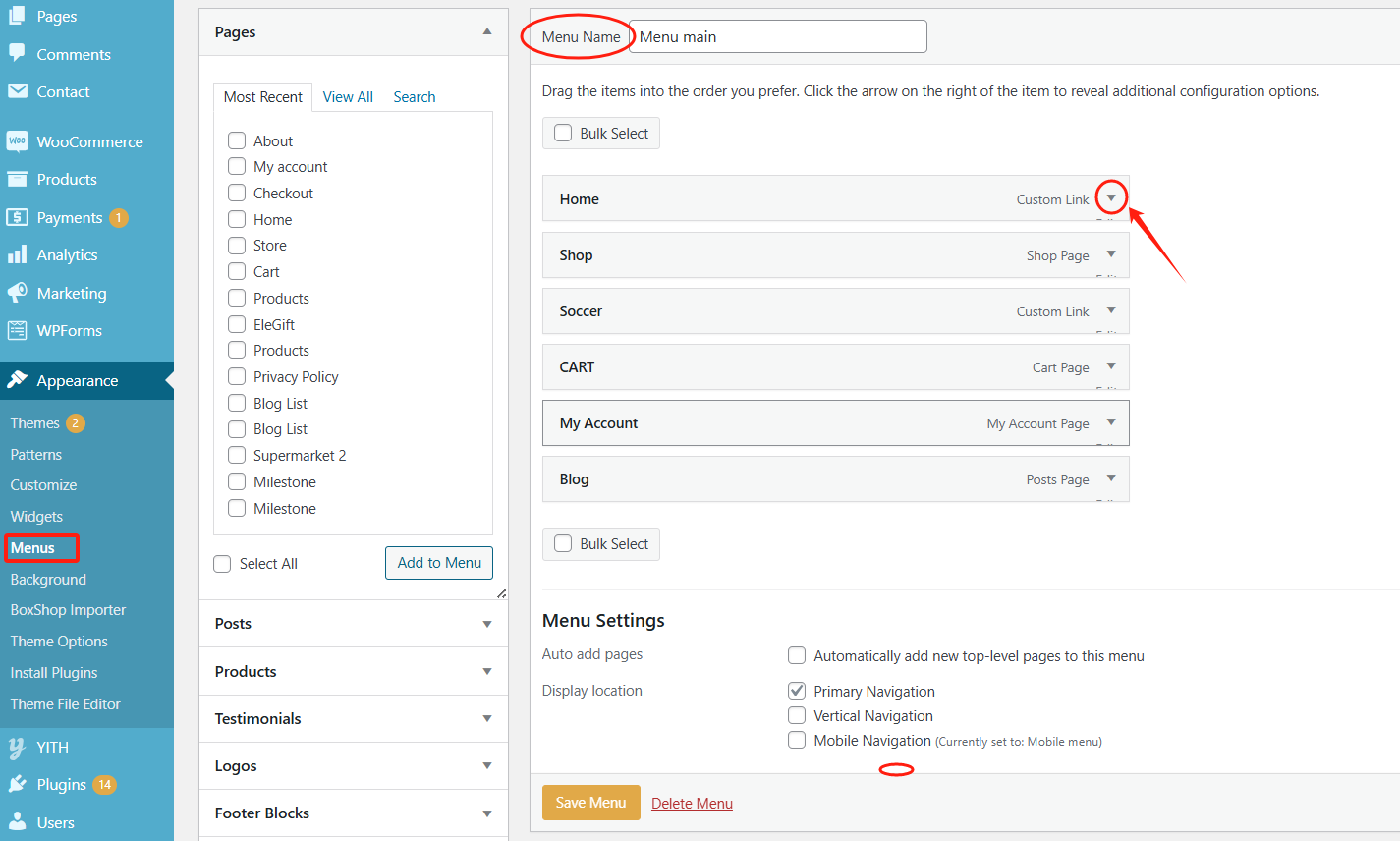Click the Products box icon in sidebar
1400x841 pixels.
[x=17, y=179]
